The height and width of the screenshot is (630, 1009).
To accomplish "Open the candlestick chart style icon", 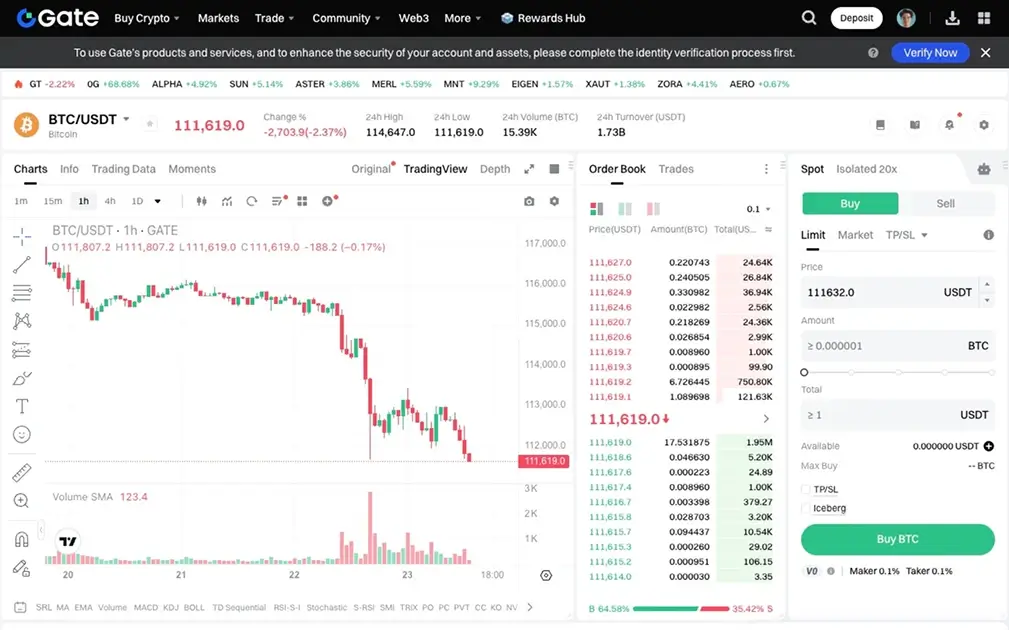I will (x=201, y=201).
